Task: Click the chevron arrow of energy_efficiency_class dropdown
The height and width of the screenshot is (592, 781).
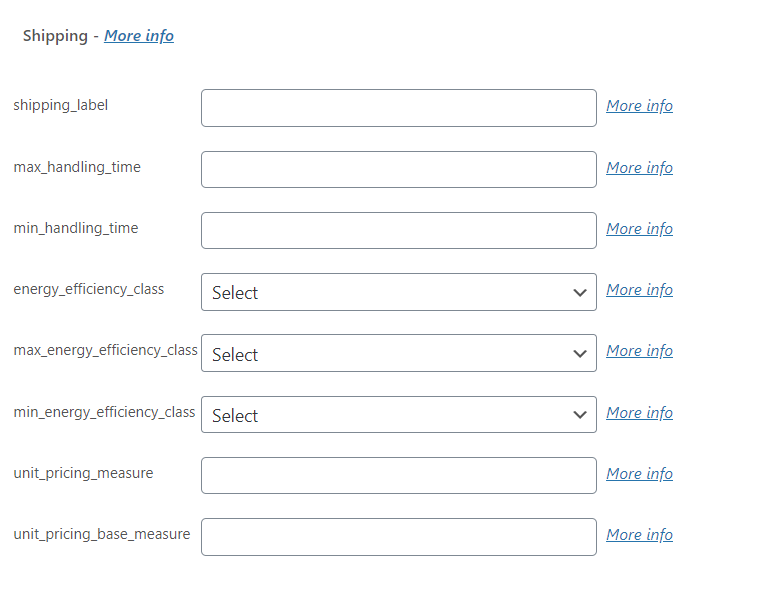Action: click(x=580, y=293)
